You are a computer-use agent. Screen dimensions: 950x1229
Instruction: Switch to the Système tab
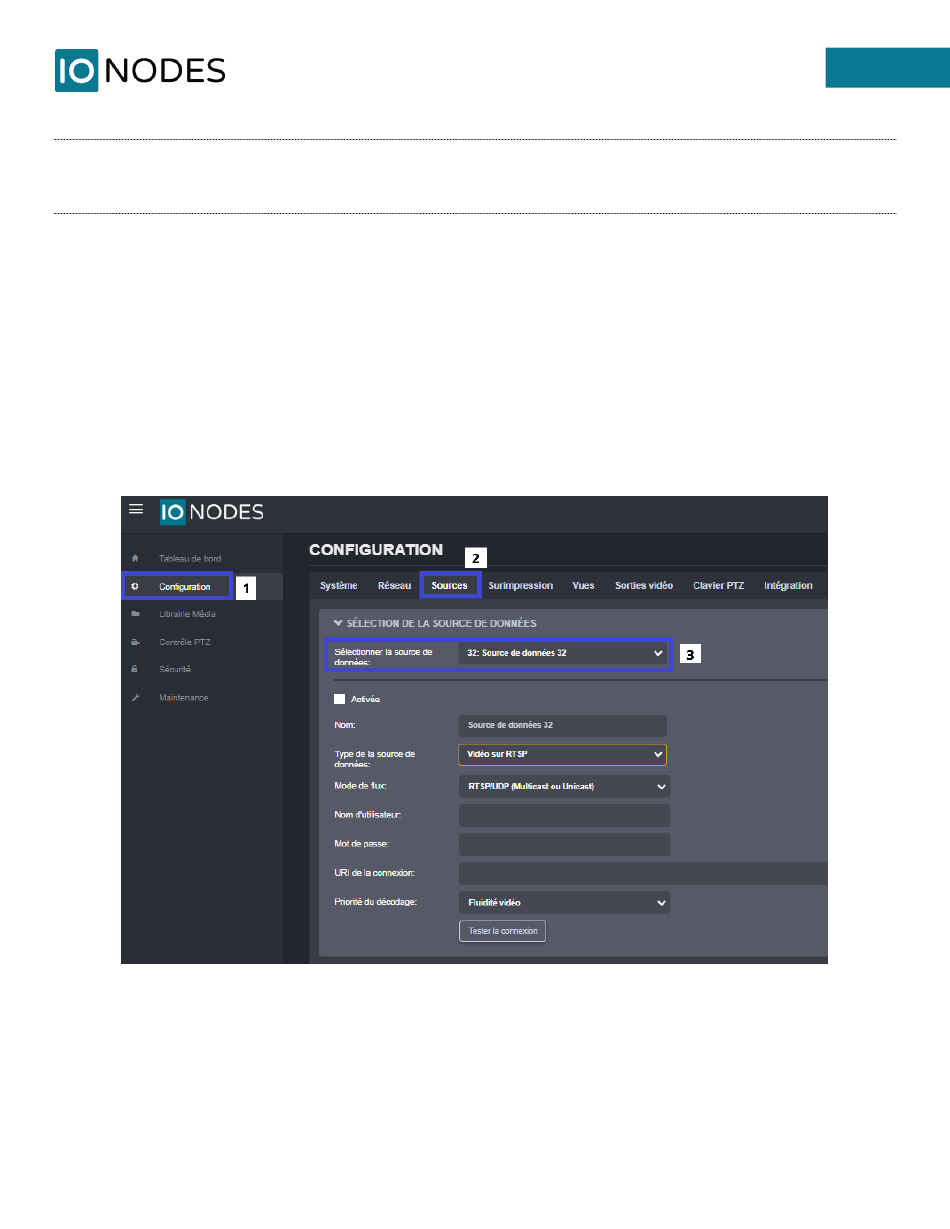point(338,585)
